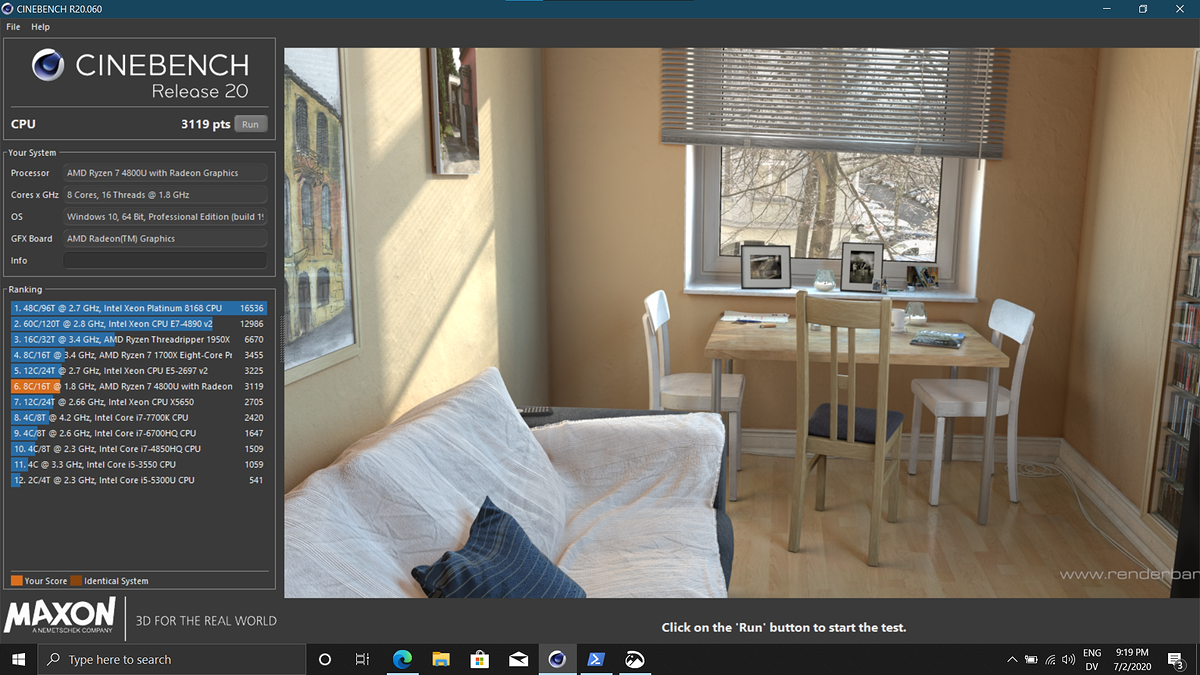Select the Xeon Platinum 8168 ranking entry

tap(139, 308)
